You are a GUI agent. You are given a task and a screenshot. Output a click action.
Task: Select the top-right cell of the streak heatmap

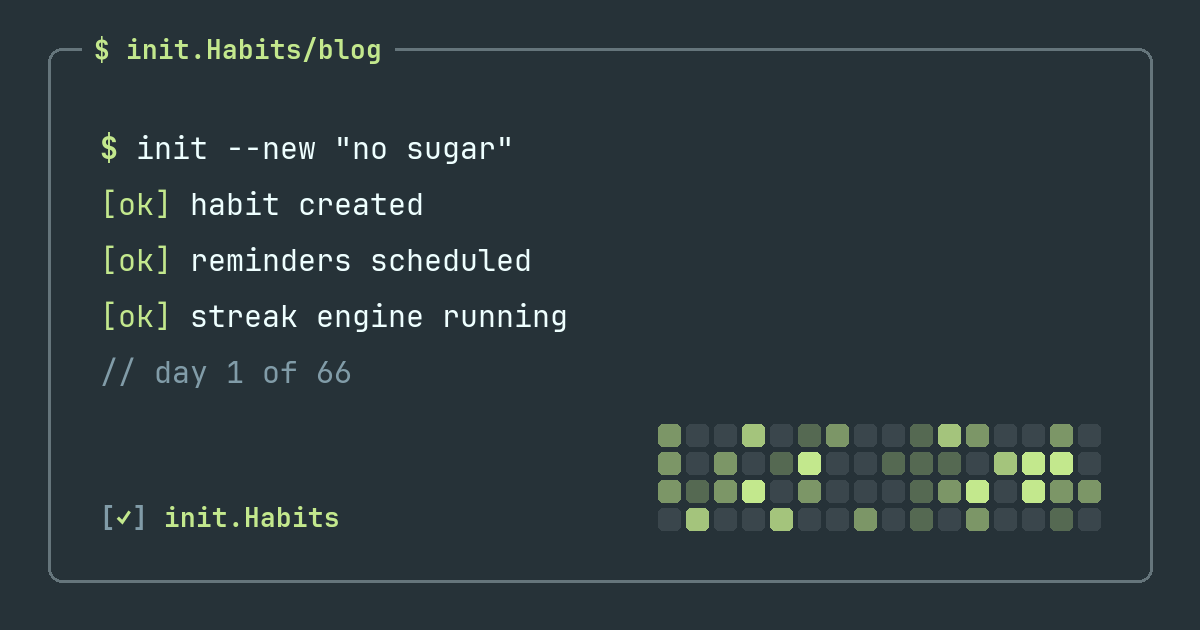(x=1090, y=435)
